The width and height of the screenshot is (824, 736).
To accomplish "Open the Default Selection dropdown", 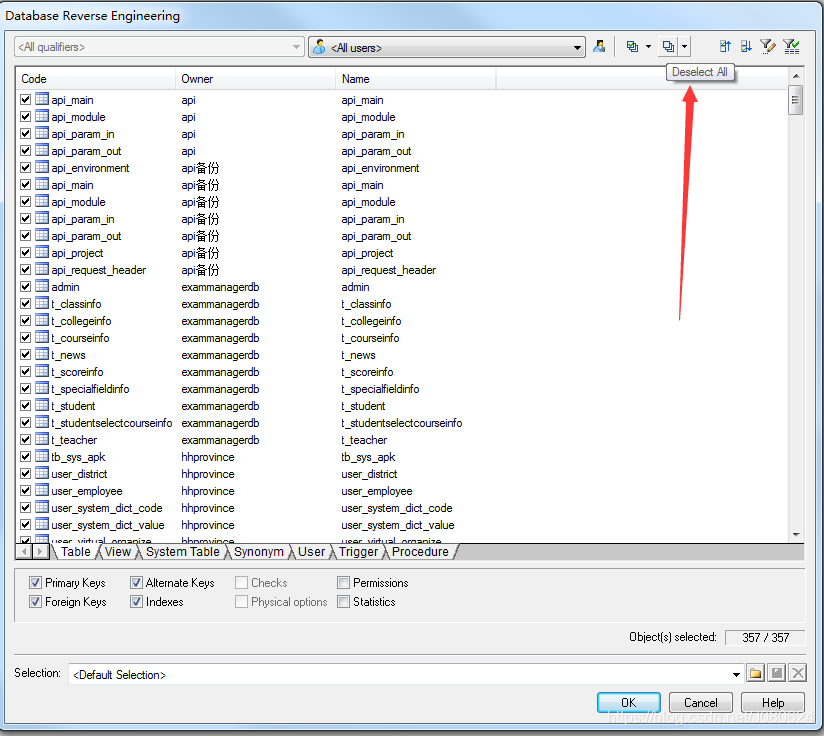I will [x=736, y=675].
